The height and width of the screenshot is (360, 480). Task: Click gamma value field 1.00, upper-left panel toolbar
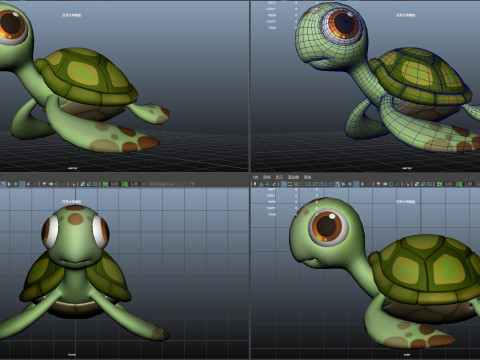point(134,184)
